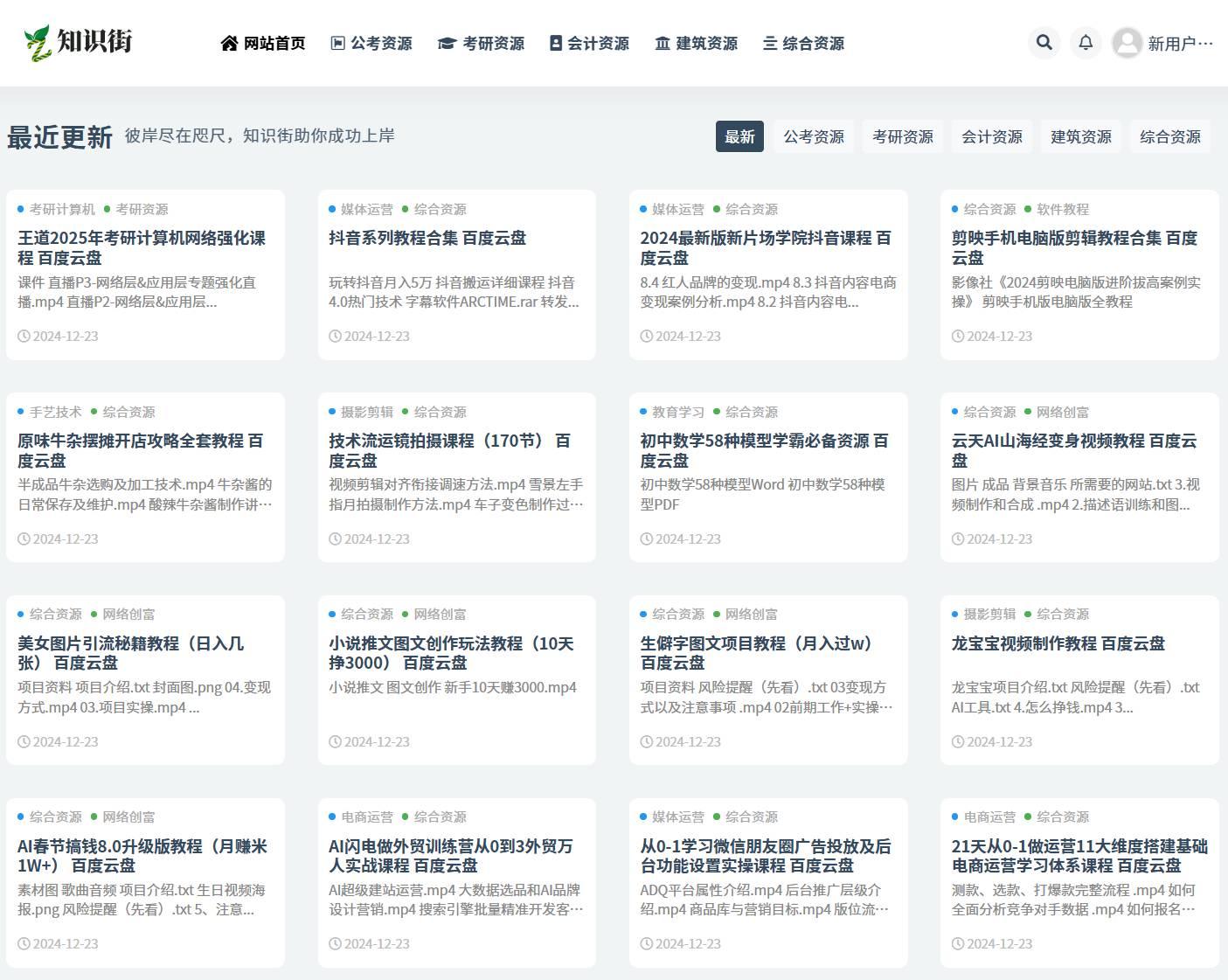The width and height of the screenshot is (1228, 980).
Task: Open 云天AI山海经变身视频教程 post
Action: 1074,450
